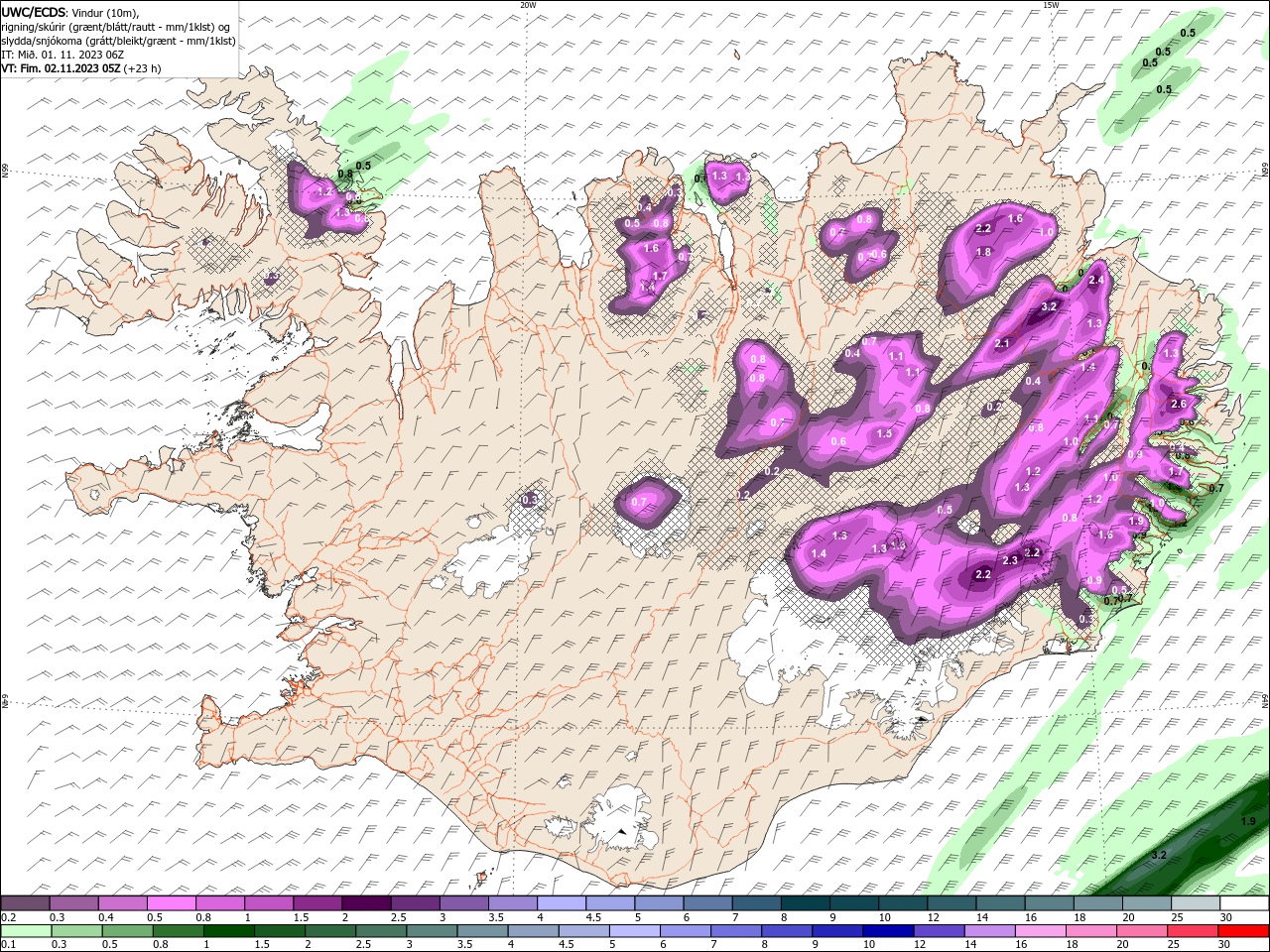The width and height of the screenshot is (1270, 952).
Task: Select the darkest purple 2 swatch in the upper legend row
Action: 366,902
